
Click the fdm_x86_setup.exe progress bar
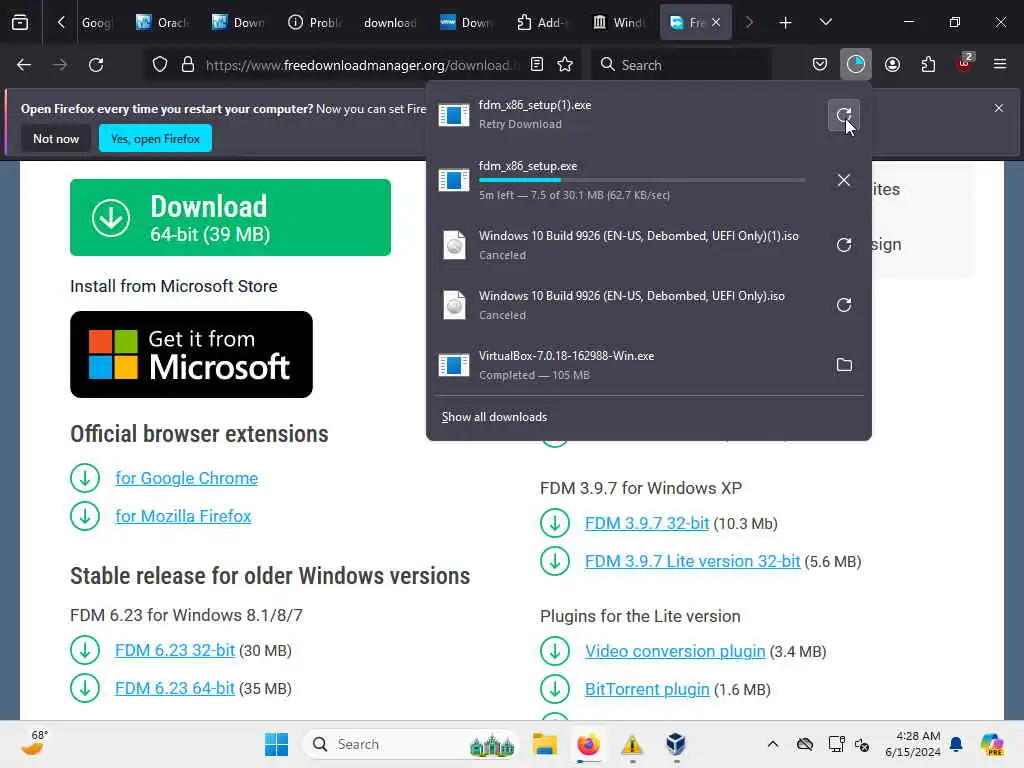[x=641, y=180]
